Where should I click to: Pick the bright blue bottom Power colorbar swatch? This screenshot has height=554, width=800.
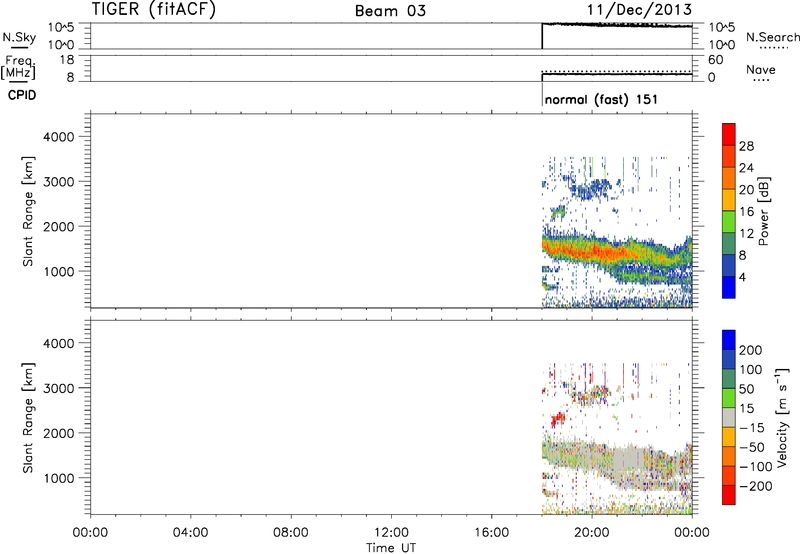pos(729,287)
